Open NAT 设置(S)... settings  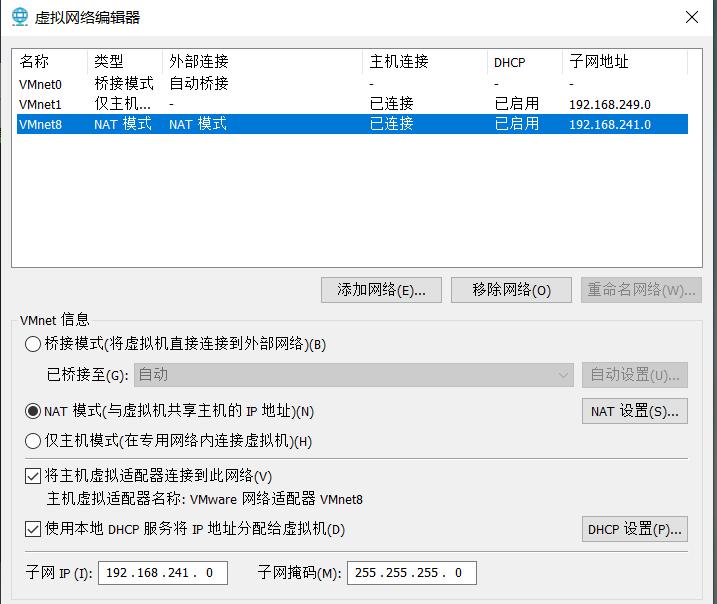(x=635, y=411)
